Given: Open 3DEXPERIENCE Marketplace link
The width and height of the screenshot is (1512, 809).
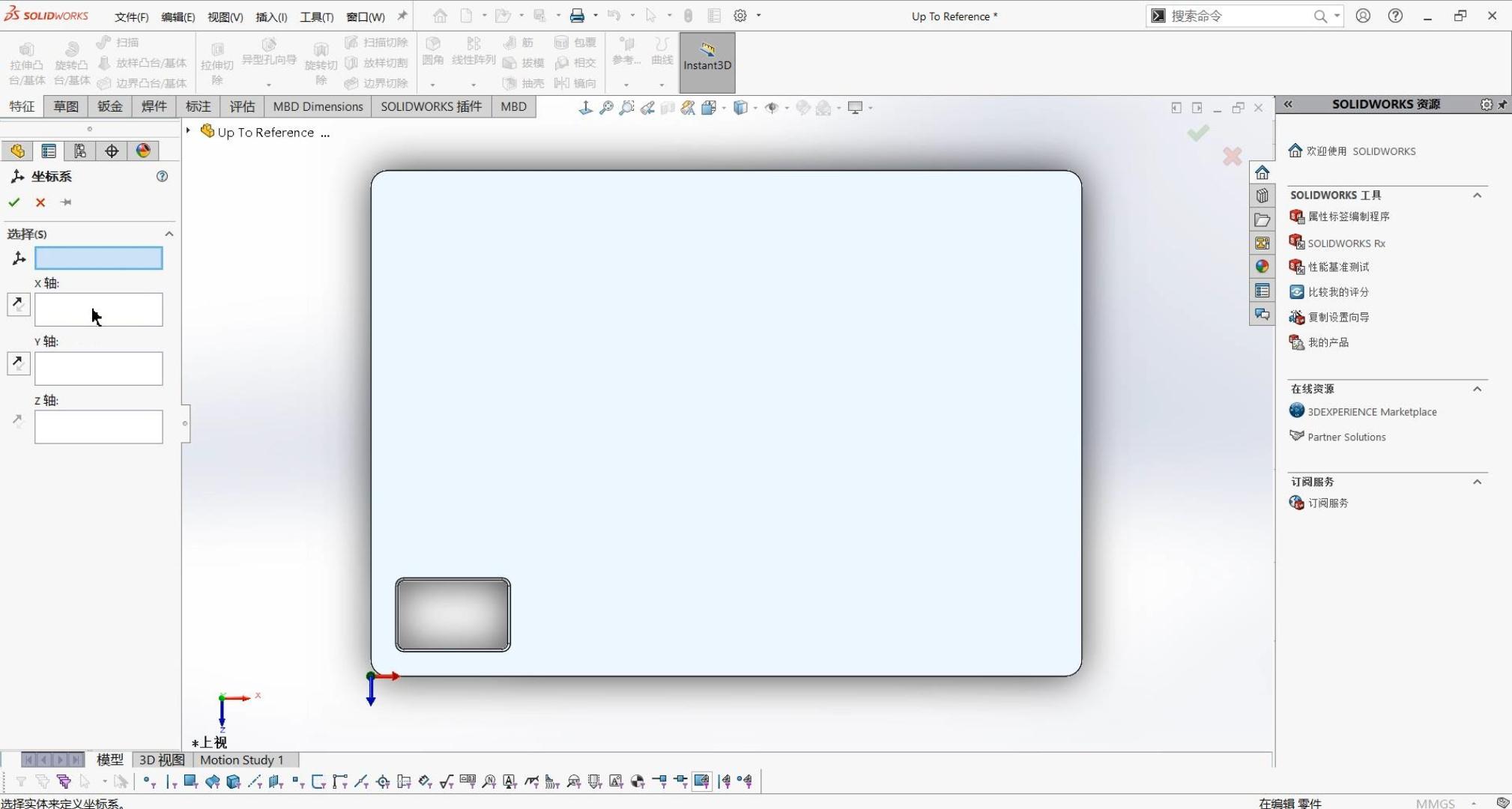Looking at the screenshot, I should tap(1371, 412).
